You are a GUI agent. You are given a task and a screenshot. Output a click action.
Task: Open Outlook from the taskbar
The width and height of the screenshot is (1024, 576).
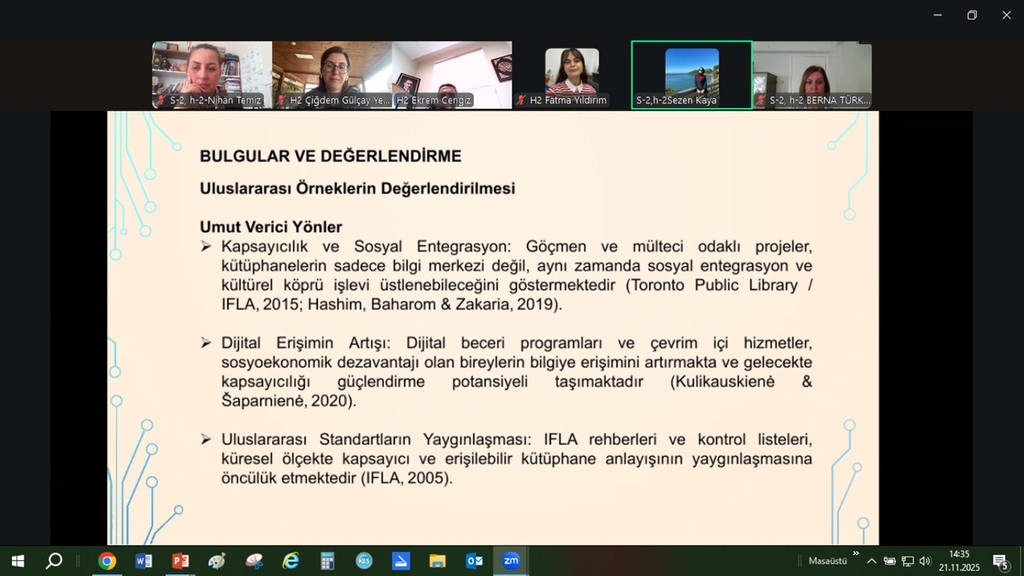pyautogui.click(x=474, y=561)
